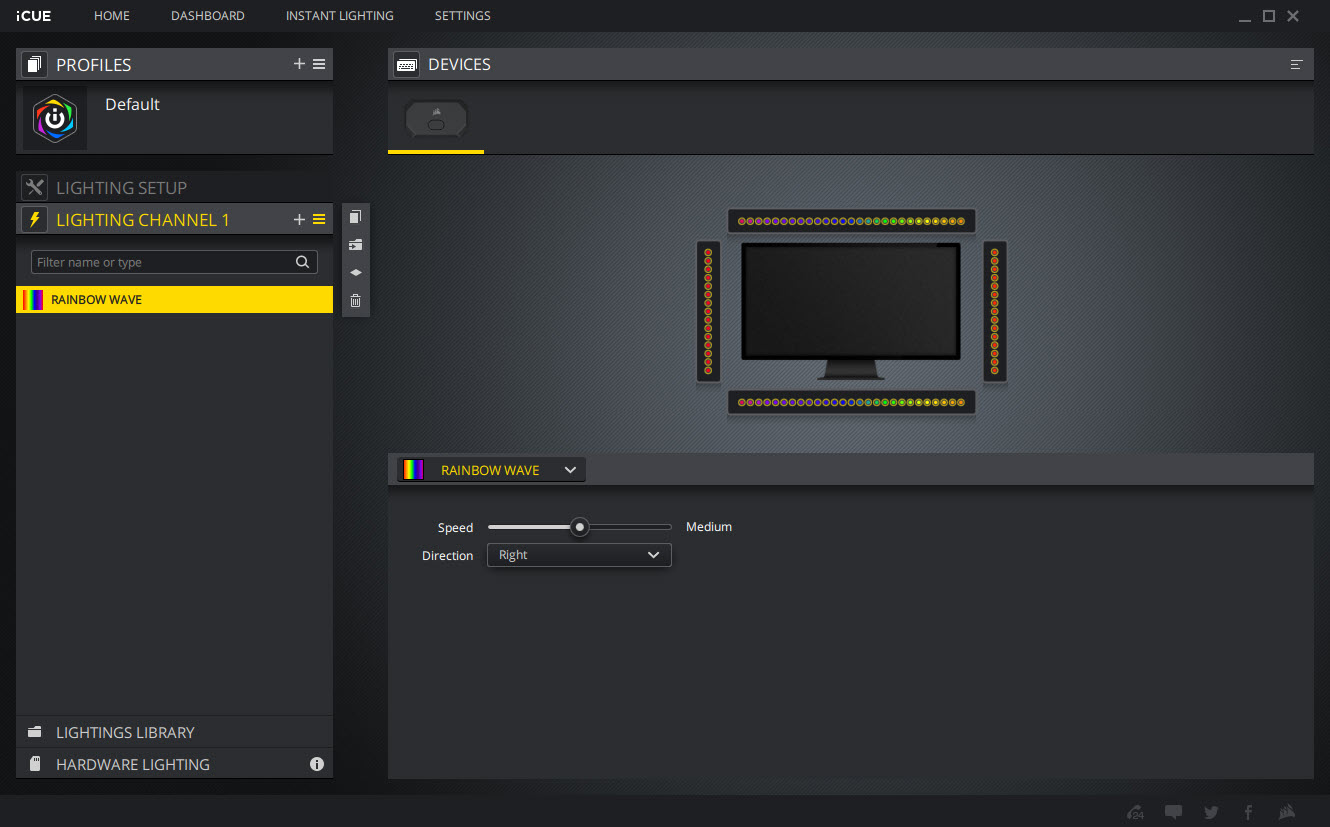Open the Facebook link icon
The height and width of the screenshot is (827, 1330).
click(x=1248, y=812)
